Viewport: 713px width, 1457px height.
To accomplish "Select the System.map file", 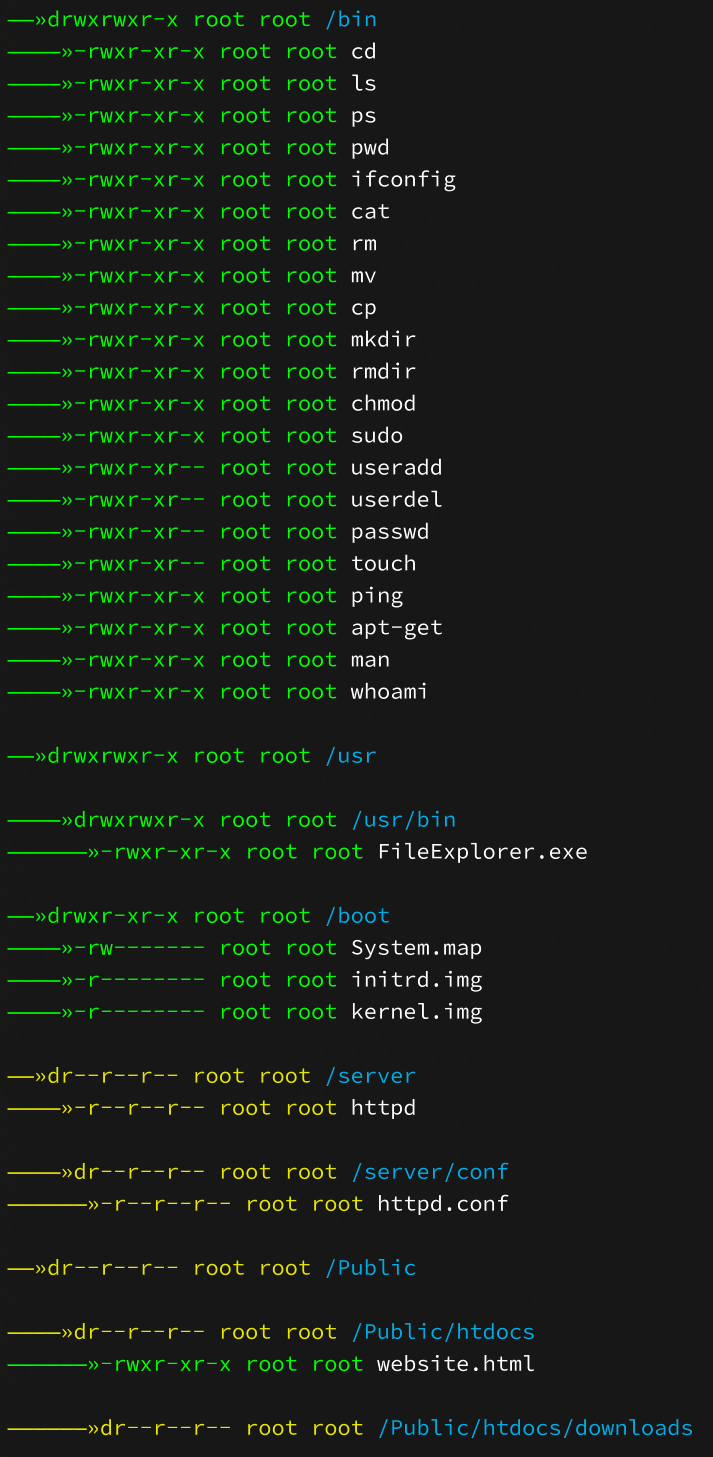I will pos(416,948).
